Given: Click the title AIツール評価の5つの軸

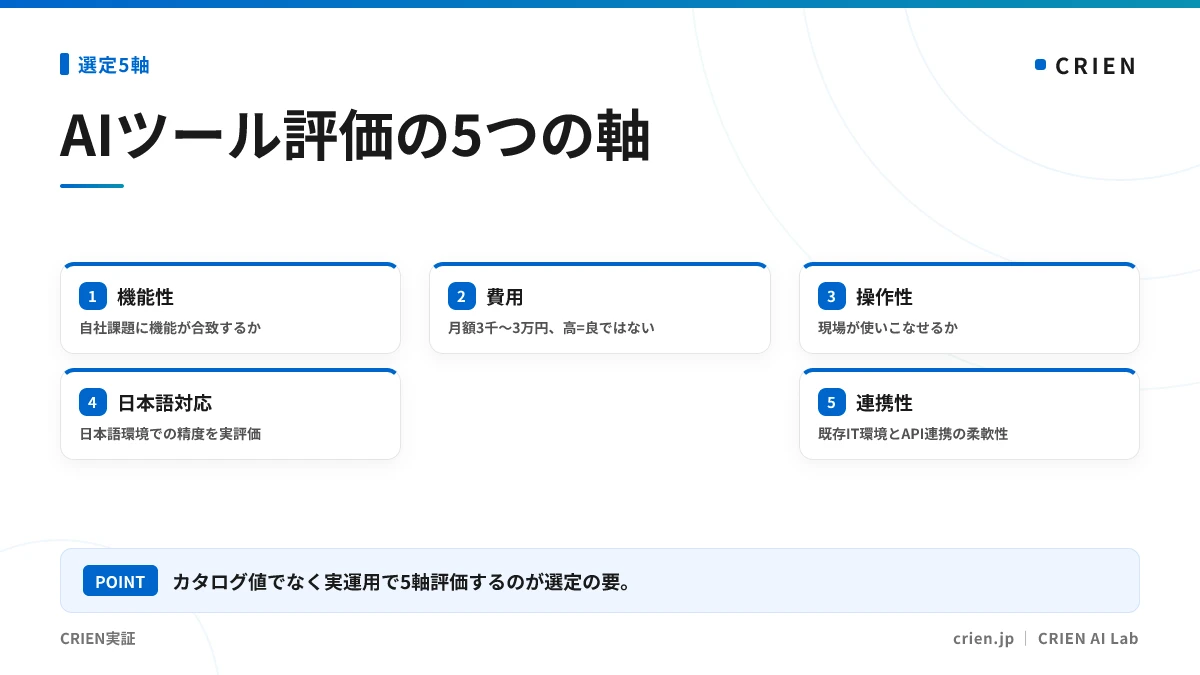Looking at the screenshot, I should (355, 135).
